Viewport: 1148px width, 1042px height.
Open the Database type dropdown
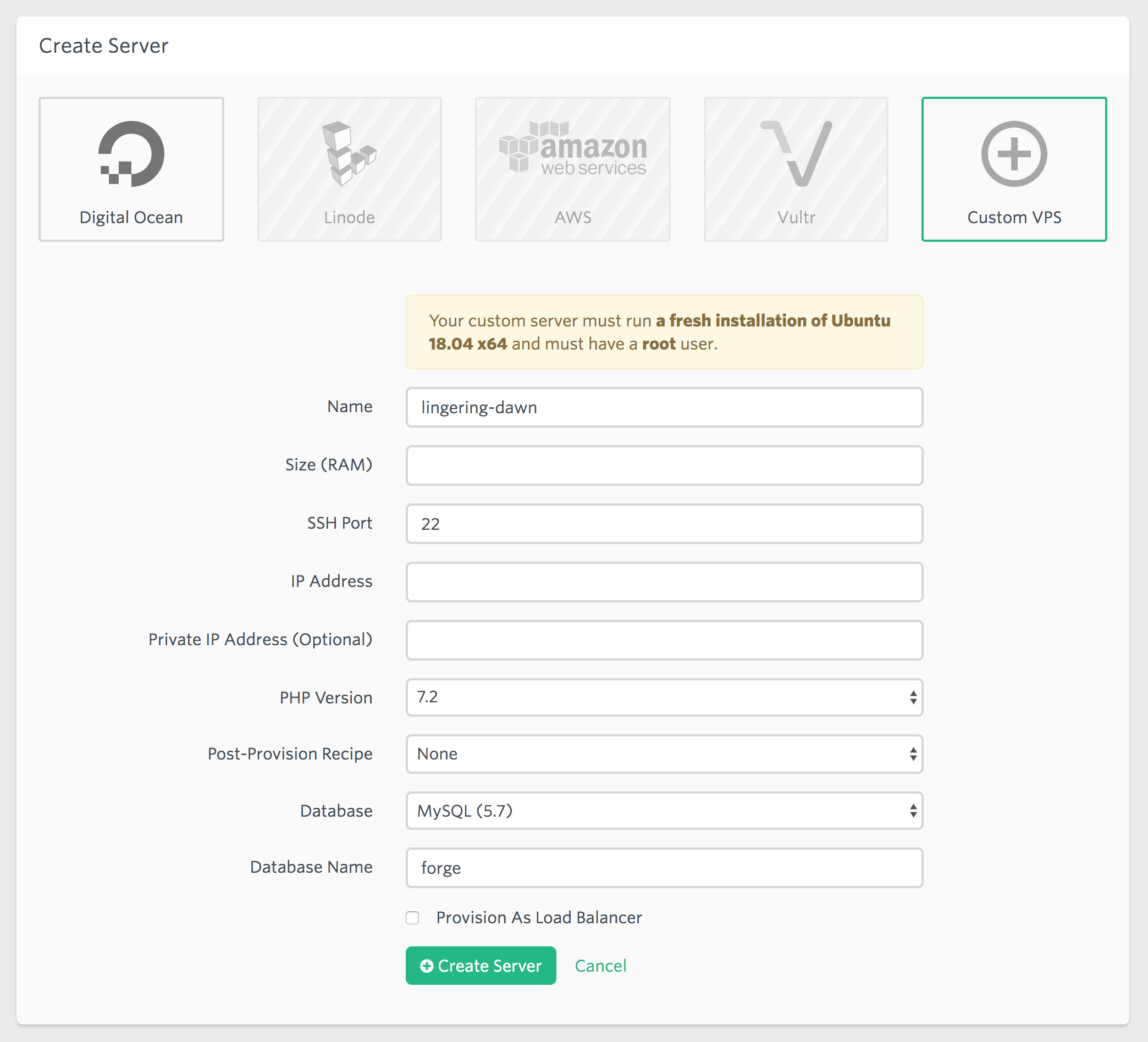point(664,811)
